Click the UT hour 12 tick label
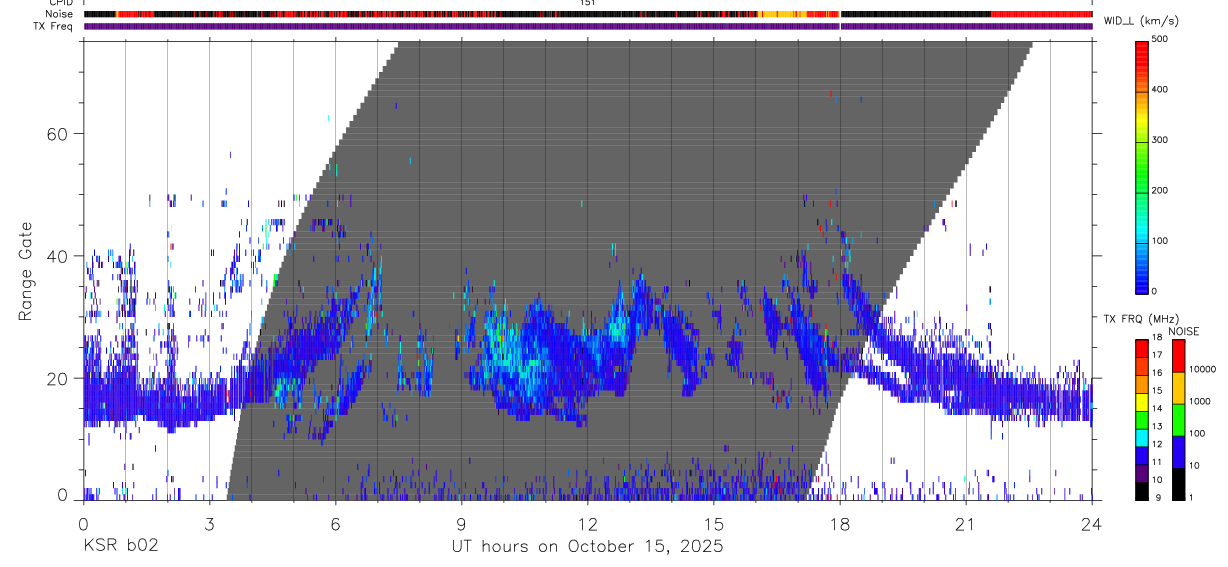 [x=588, y=523]
